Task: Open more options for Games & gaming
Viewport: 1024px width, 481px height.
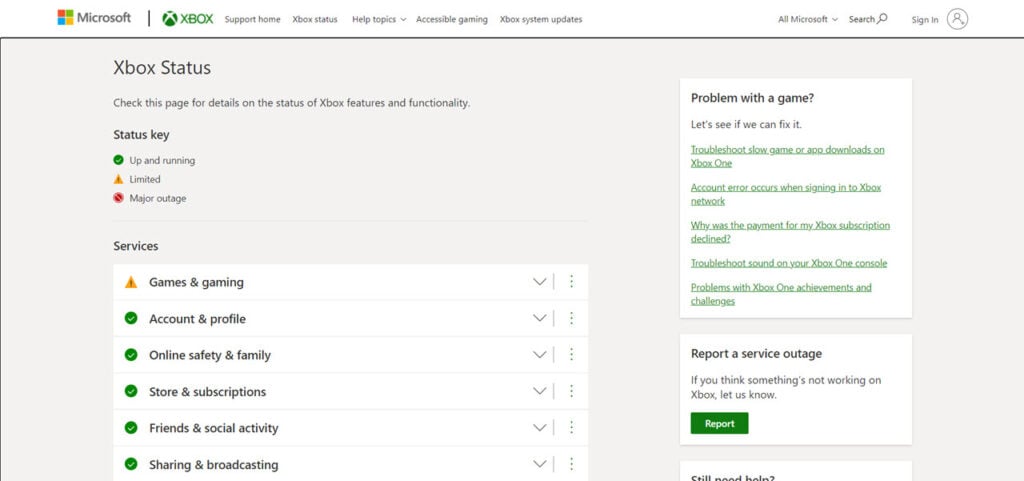Action: 571,281
